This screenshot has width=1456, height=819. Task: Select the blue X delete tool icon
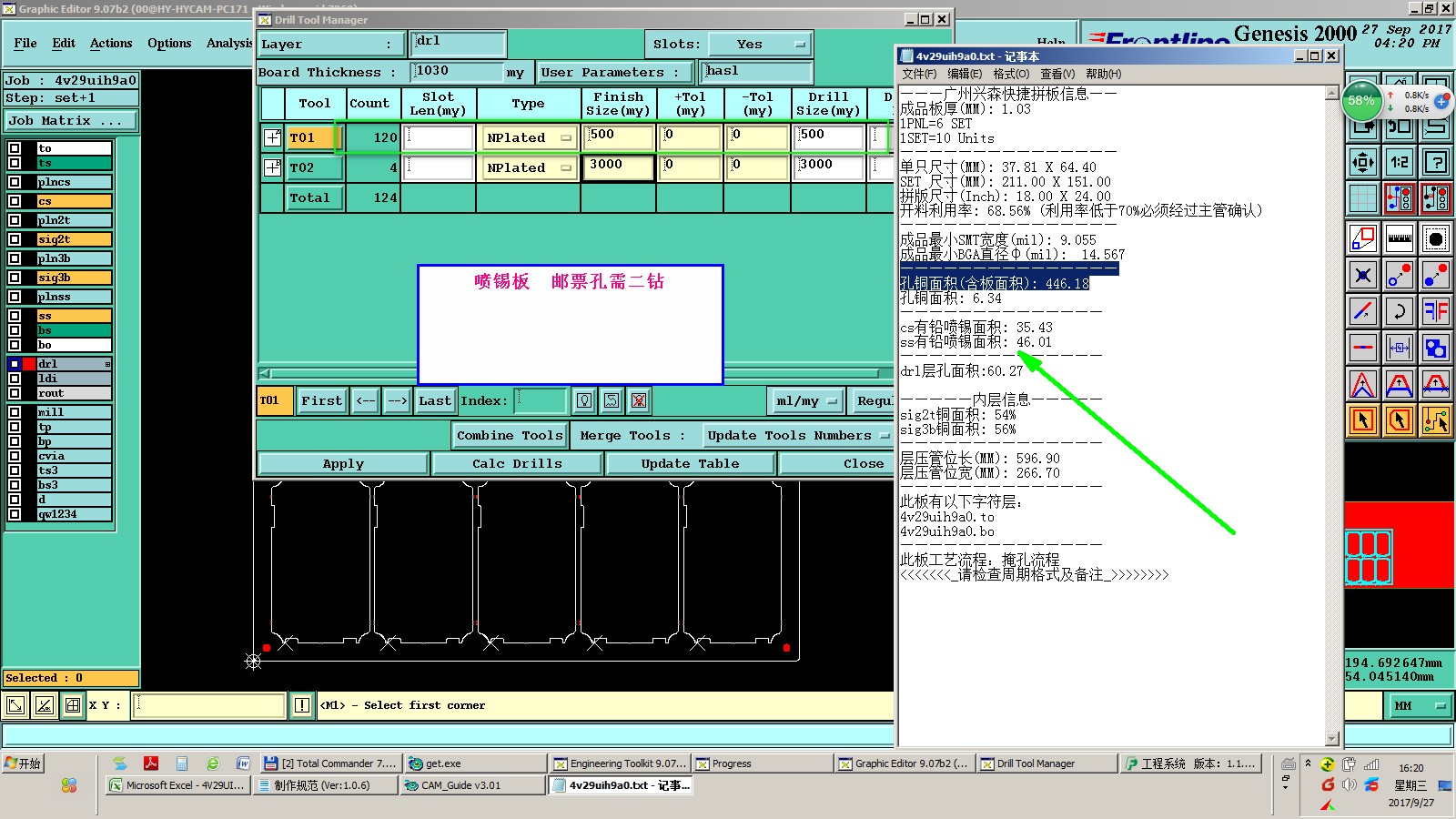1363,275
